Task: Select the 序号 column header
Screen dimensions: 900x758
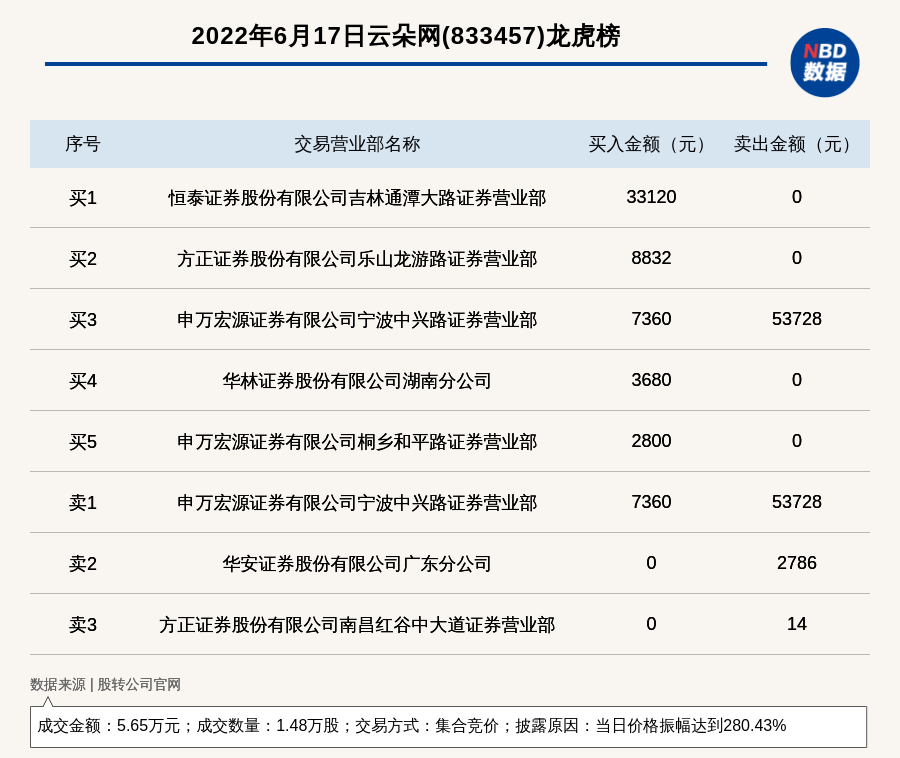Action: 83,144
